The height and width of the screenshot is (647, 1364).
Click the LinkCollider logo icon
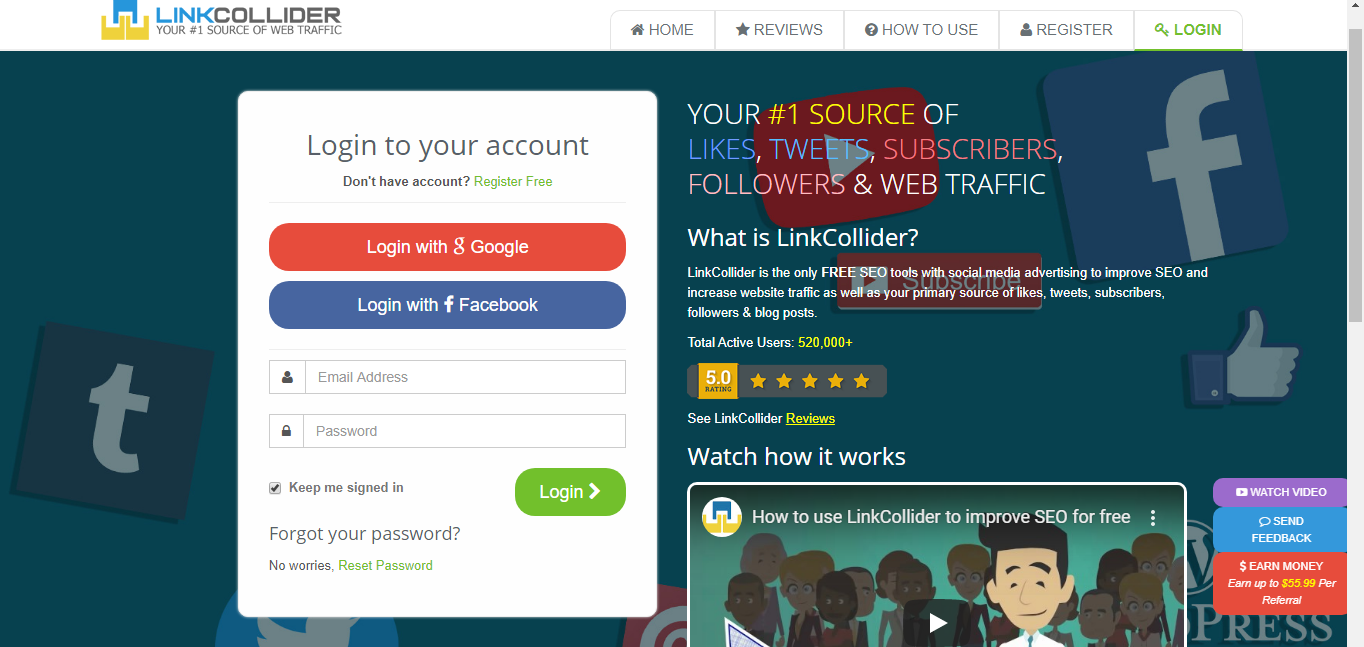tap(125, 19)
